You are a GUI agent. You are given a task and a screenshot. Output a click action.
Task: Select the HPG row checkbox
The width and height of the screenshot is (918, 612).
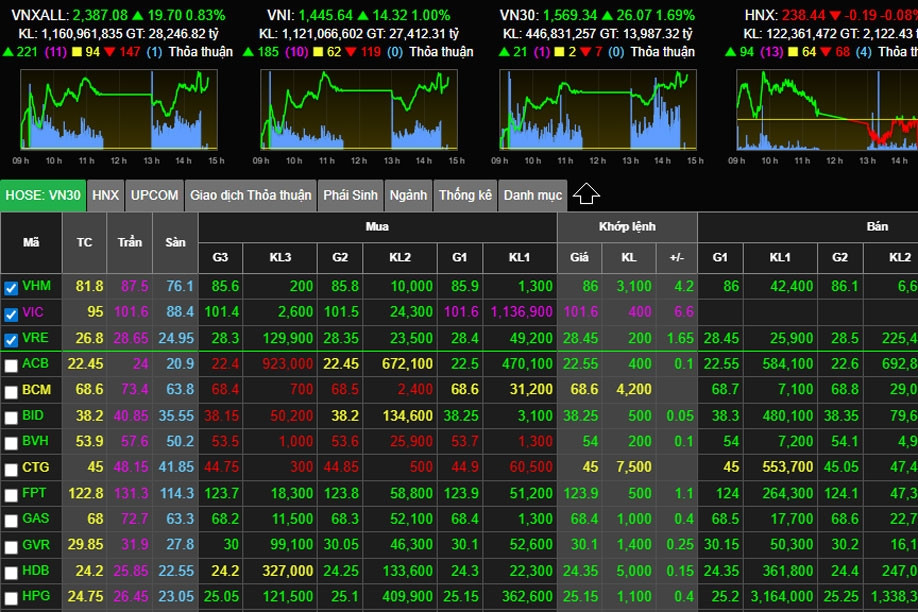(11, 598)
